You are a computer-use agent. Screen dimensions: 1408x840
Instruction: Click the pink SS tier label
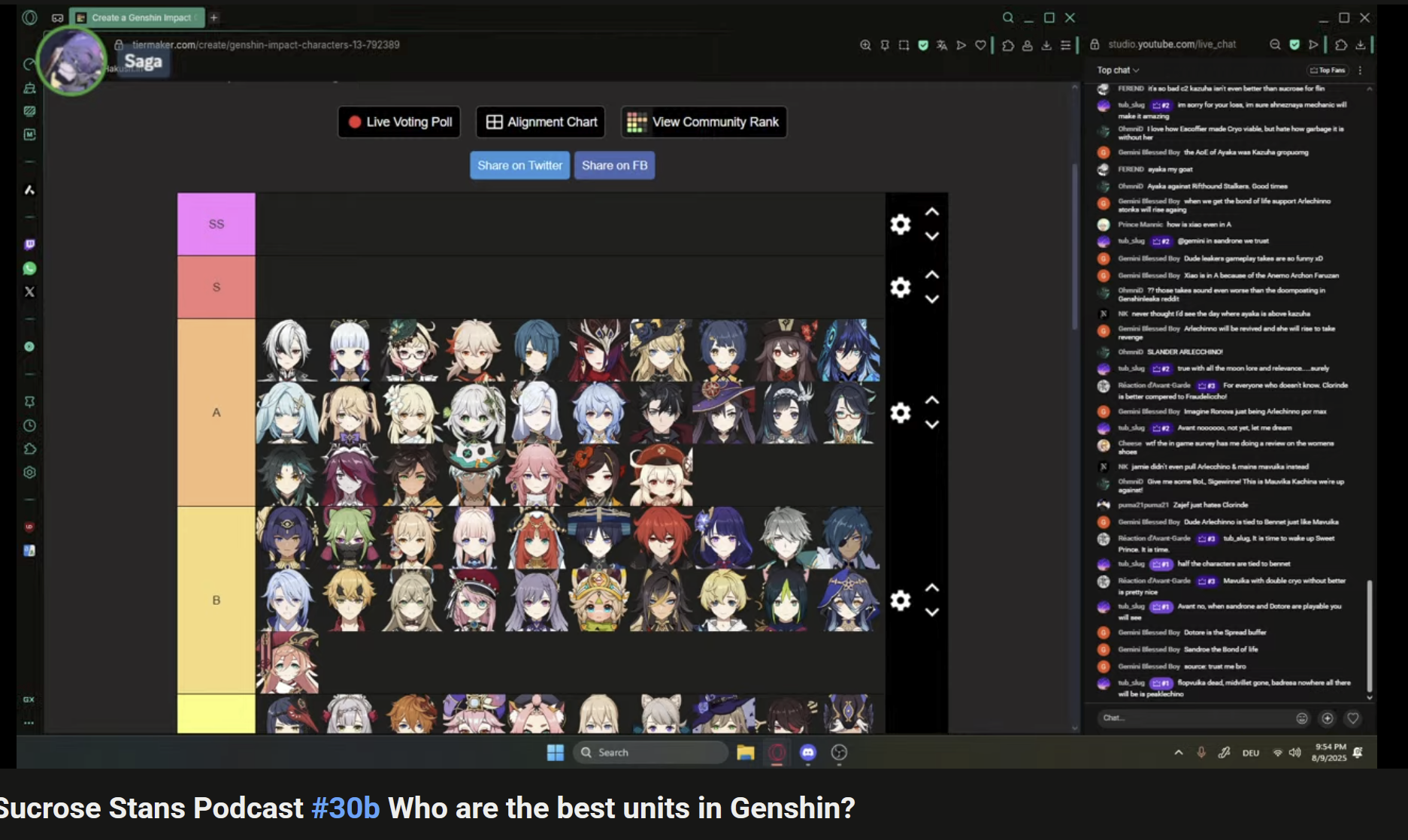(x=216, y=224)
